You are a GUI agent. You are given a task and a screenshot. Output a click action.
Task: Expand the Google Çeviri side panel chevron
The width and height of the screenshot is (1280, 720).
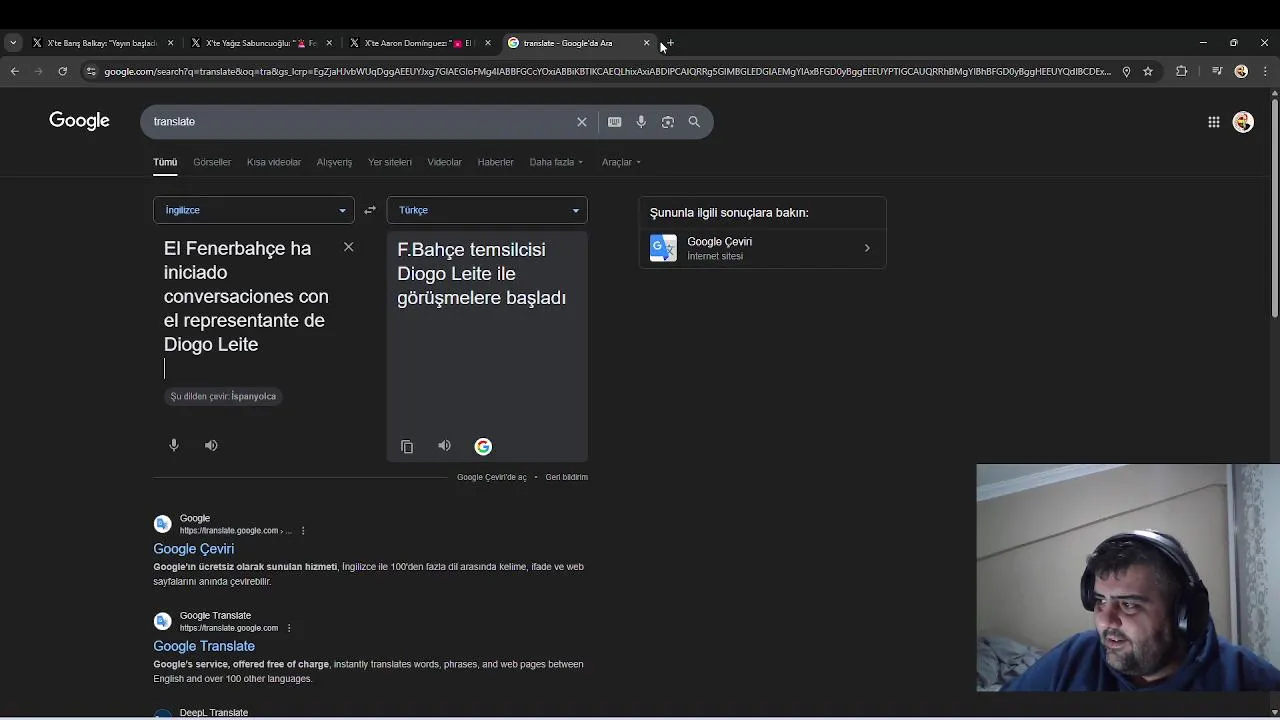(x=867, y=248)
